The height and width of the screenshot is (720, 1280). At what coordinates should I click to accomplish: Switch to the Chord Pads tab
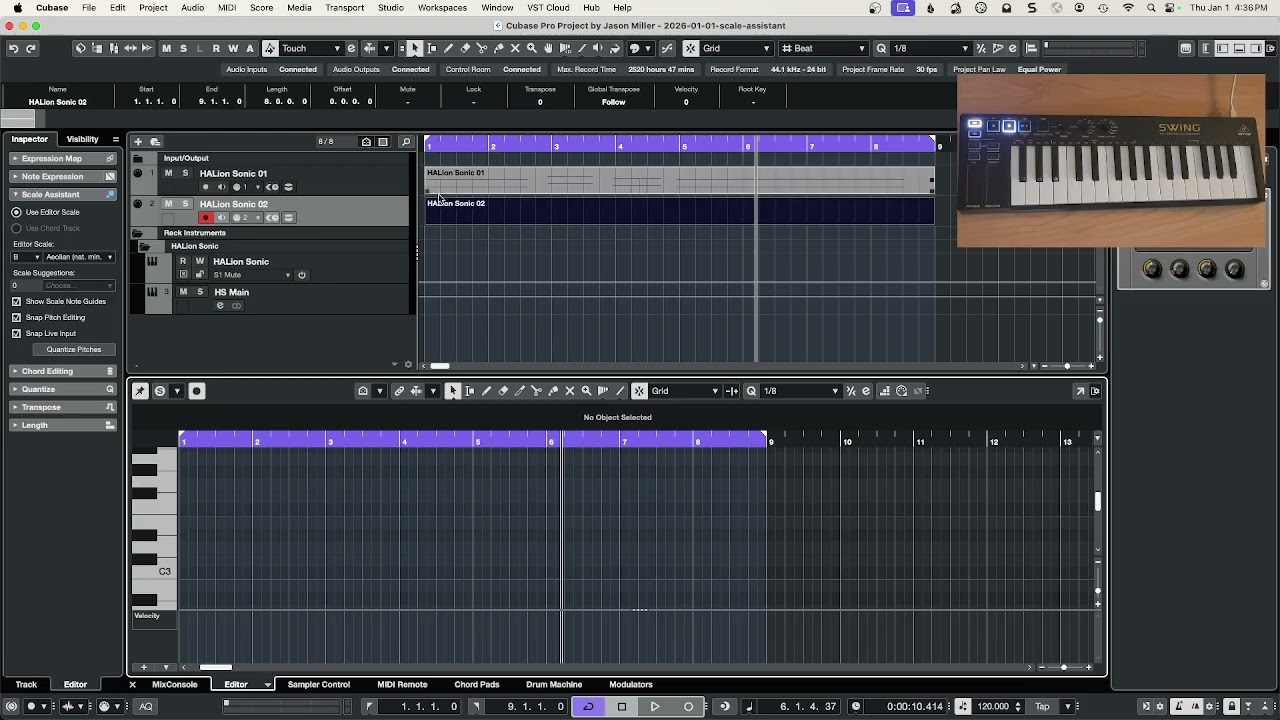coord(477,685)
